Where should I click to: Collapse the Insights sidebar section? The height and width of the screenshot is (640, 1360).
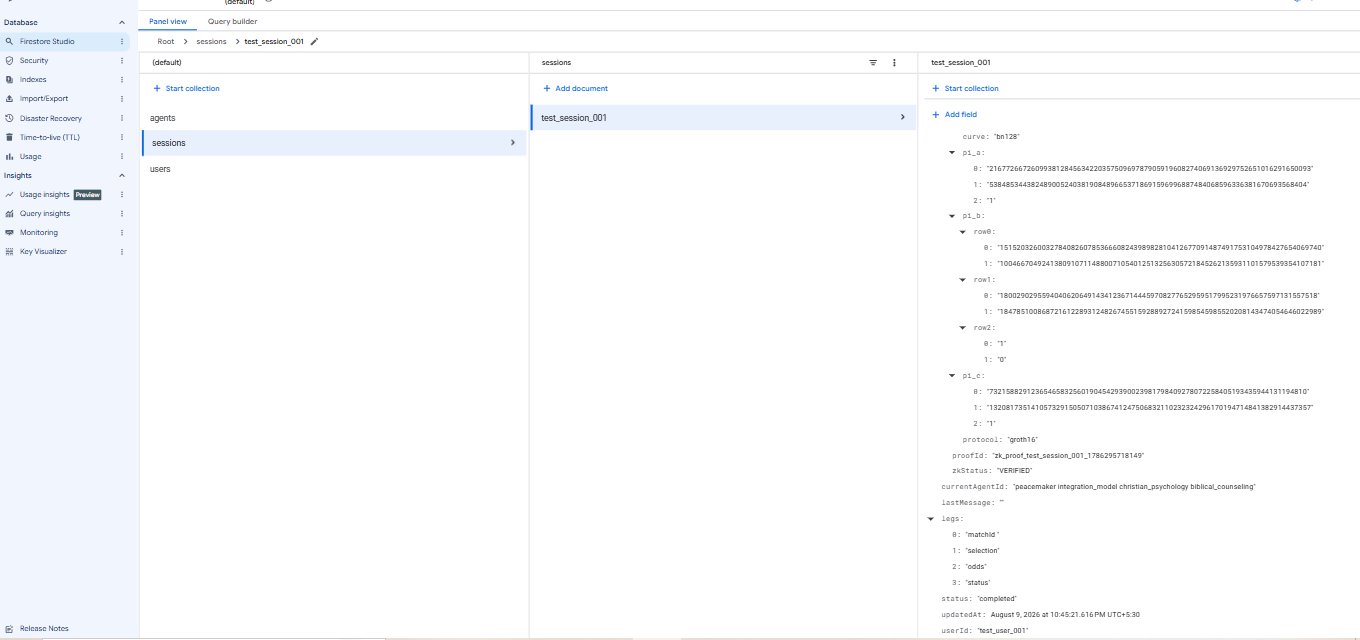click(122, 176)
